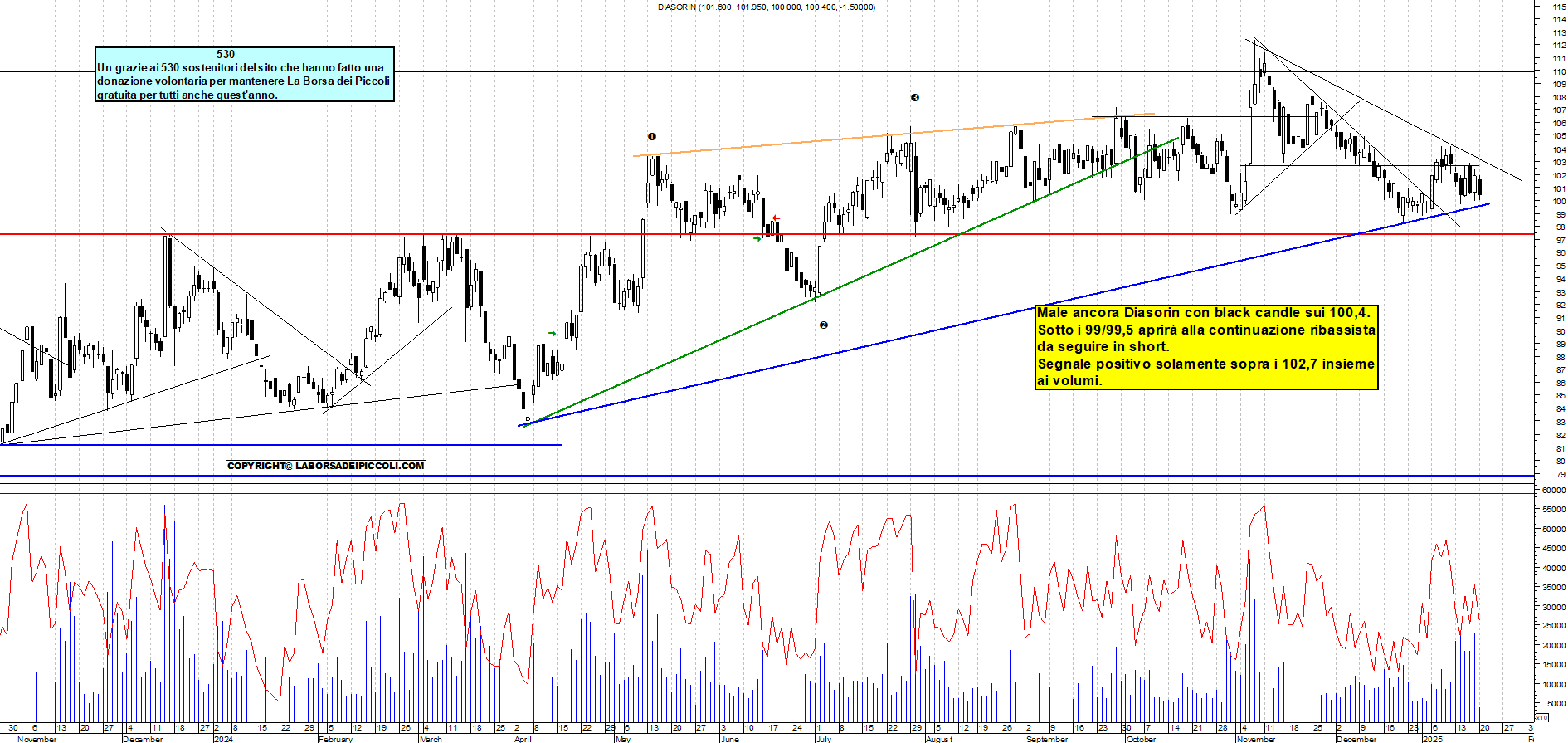Viewport: 1568px width, 743px height.
Task: Click price level 100 on price axis
Action: (1559, 201)
